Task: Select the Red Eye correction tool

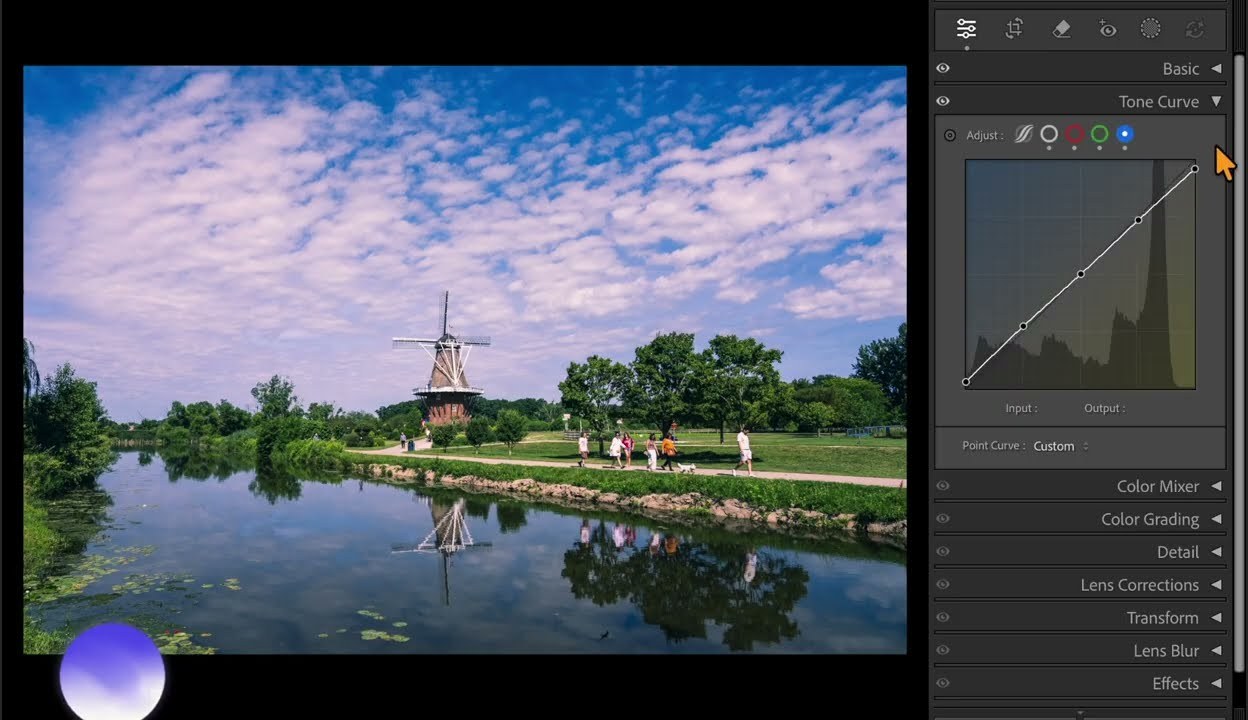Action: tap(1108, 29)
